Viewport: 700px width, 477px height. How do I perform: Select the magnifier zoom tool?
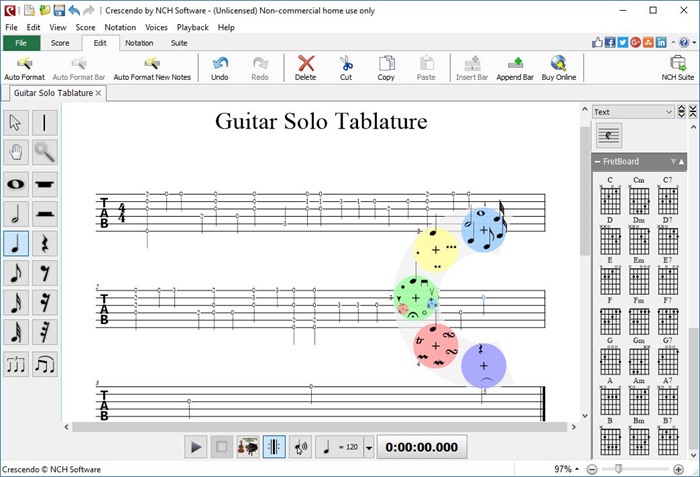45,153
